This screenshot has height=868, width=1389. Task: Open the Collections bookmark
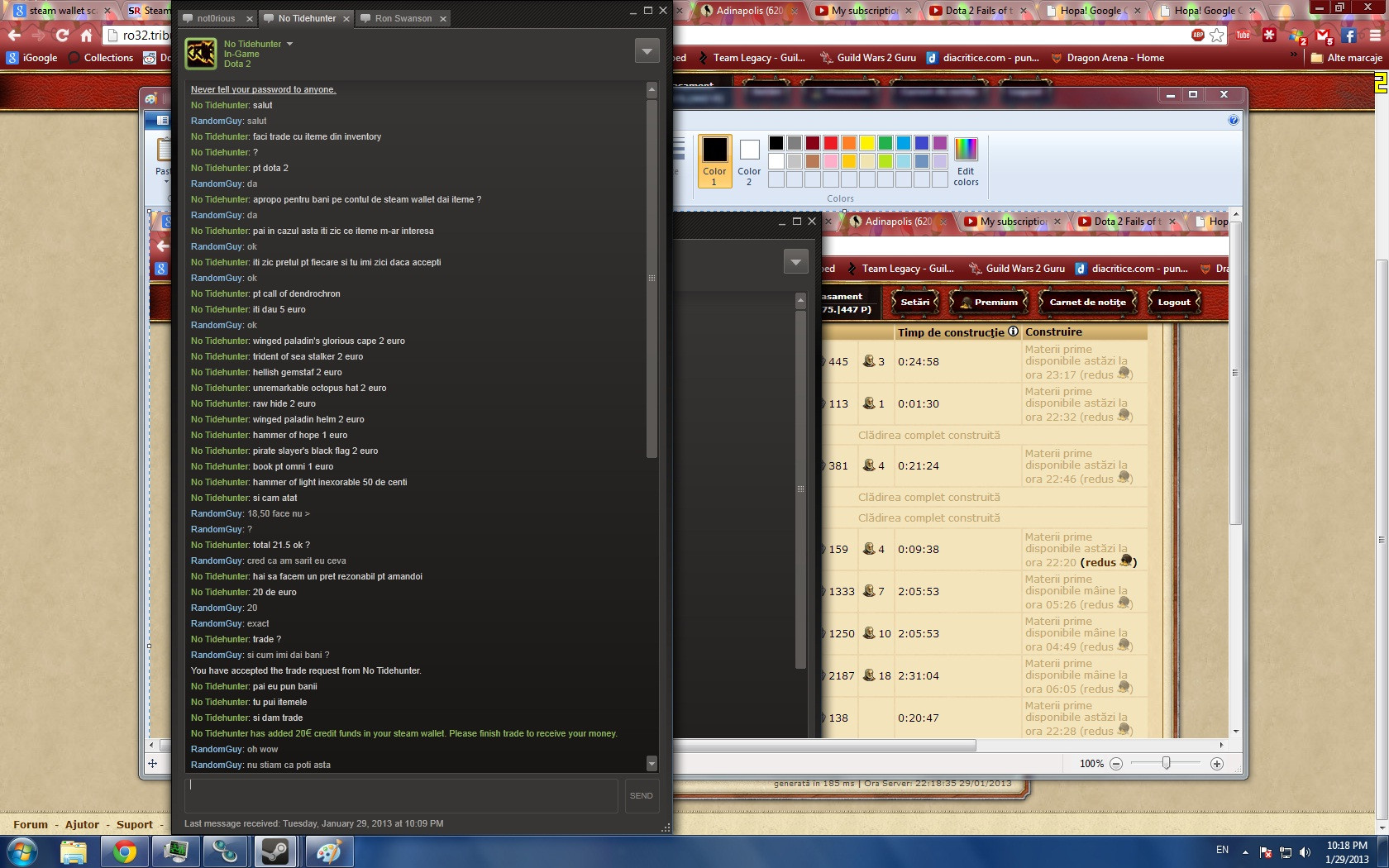pos(101,58)
